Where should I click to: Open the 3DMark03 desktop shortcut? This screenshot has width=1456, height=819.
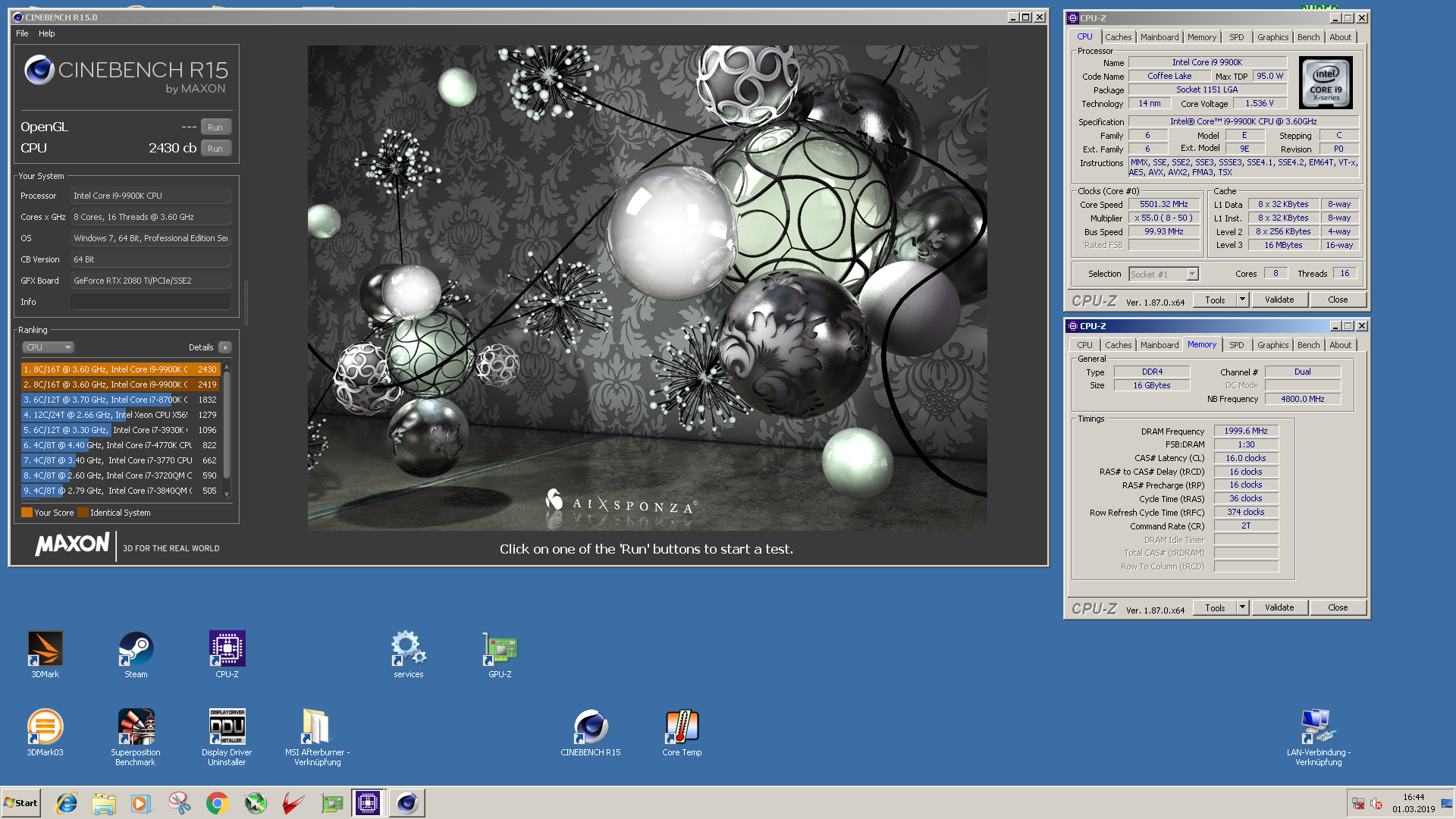click(45, 732)
